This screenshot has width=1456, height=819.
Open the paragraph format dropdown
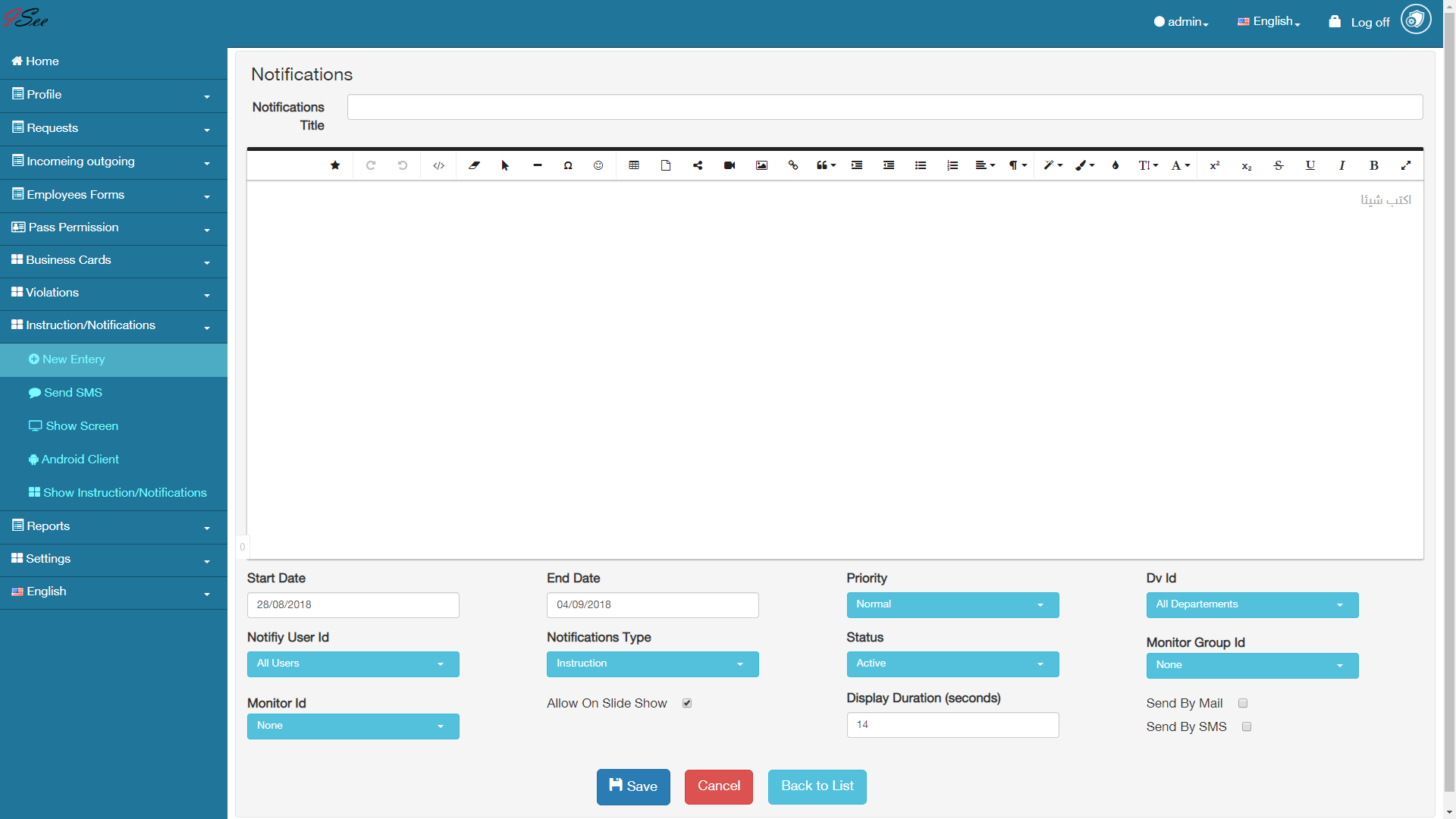[1018, 165]
